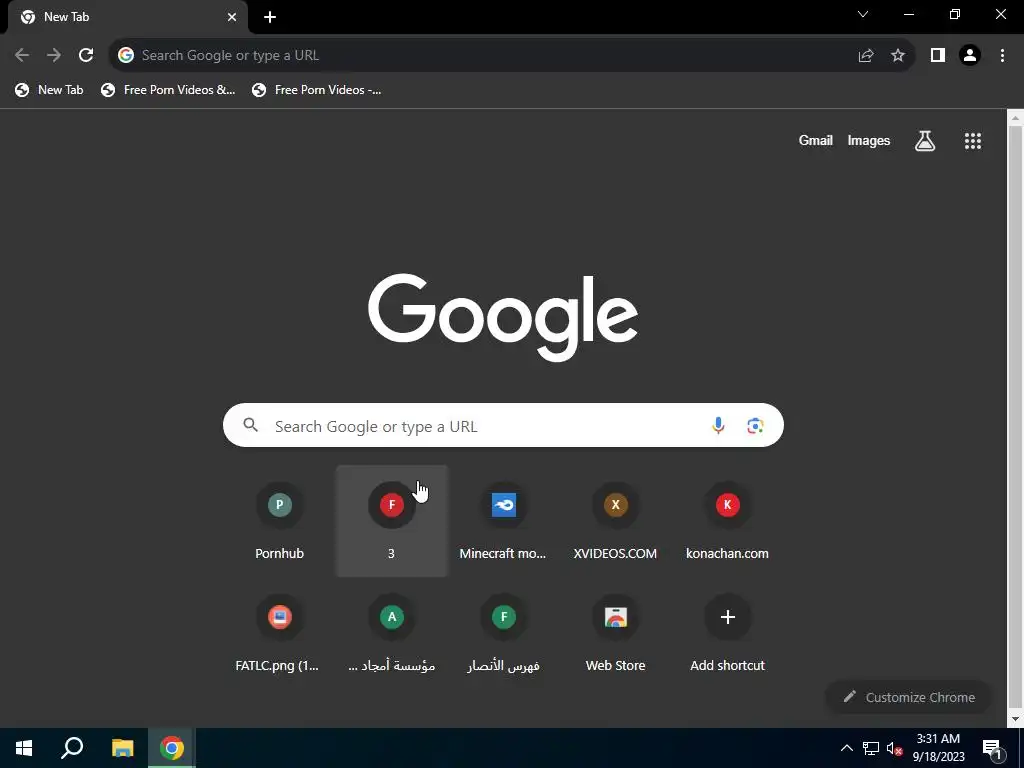This screenshot has width=1024, height=768.
Task: Open the فهرس الأنصار shortcut
Action: click(x=503, y=633)
